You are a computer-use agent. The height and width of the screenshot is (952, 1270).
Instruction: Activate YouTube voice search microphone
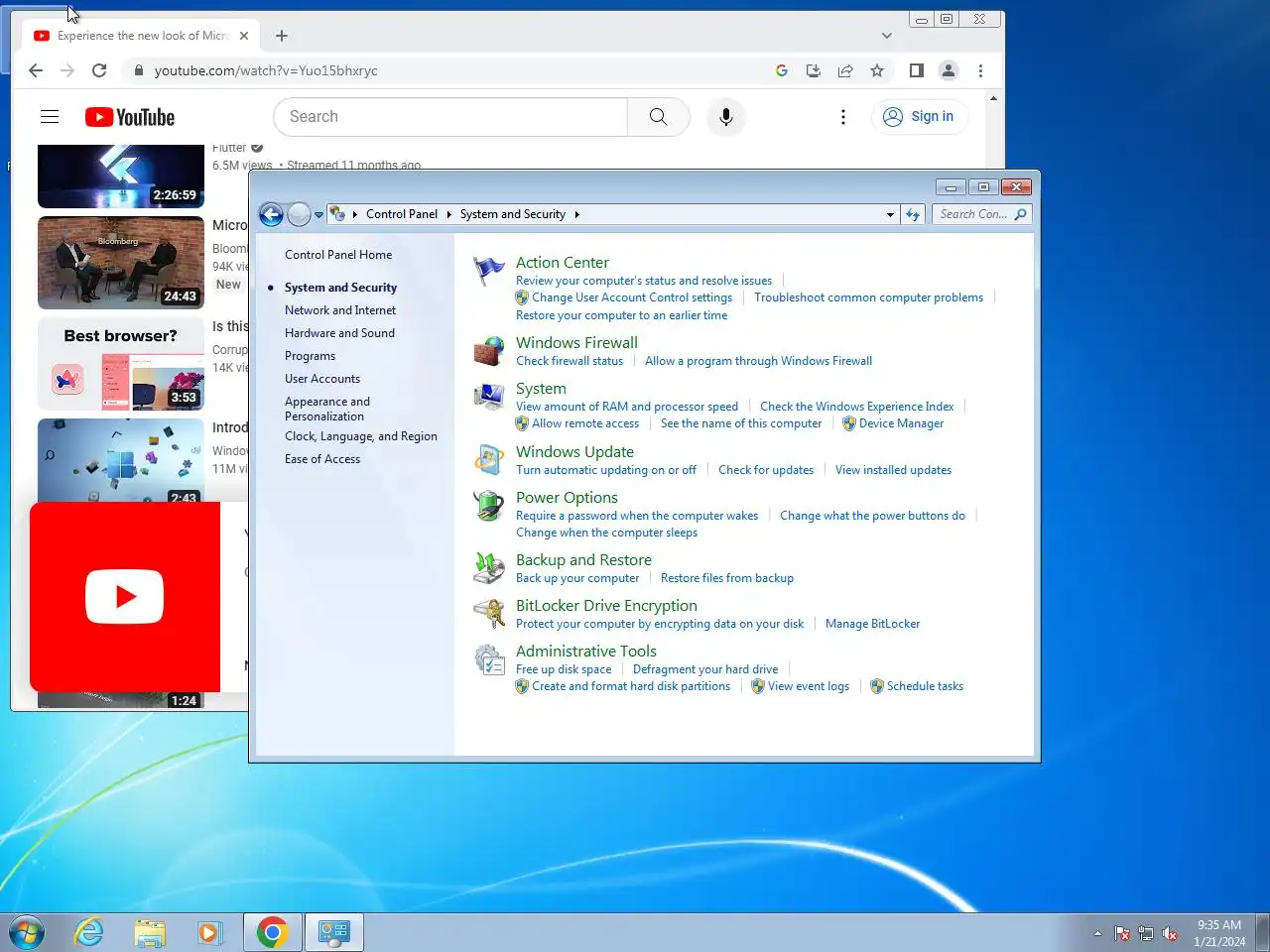[x=726, y=117]
